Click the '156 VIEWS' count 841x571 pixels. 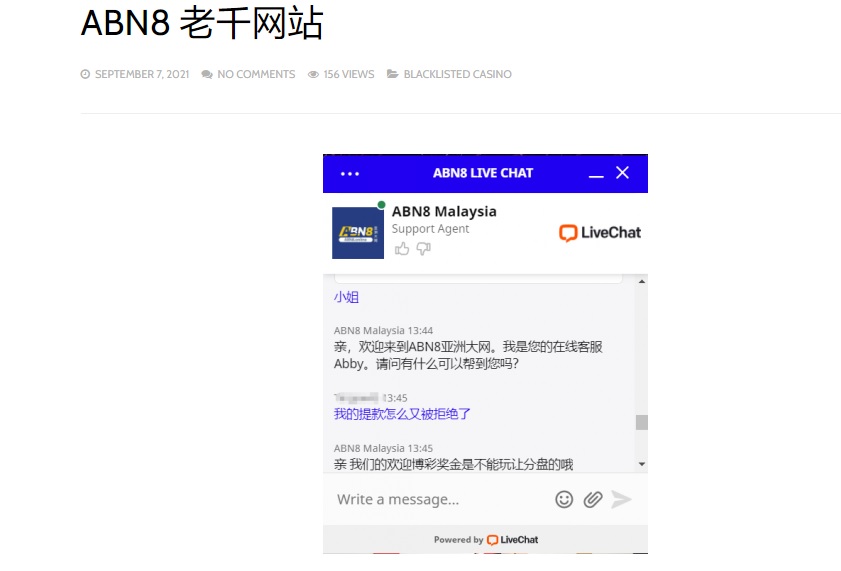[349, 74]
